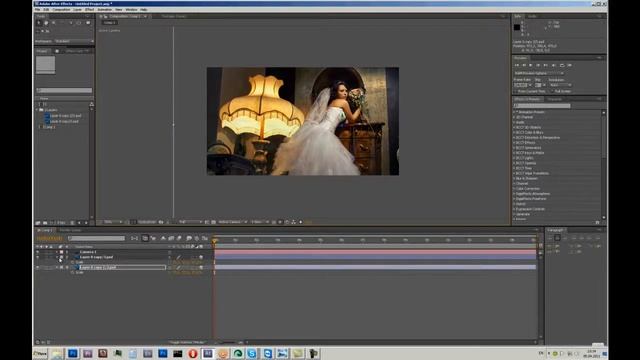Click the Brainstorm icon in timeline
This screenshot has width=640, height=360.
pyautogui.click(x=189, y=238)
